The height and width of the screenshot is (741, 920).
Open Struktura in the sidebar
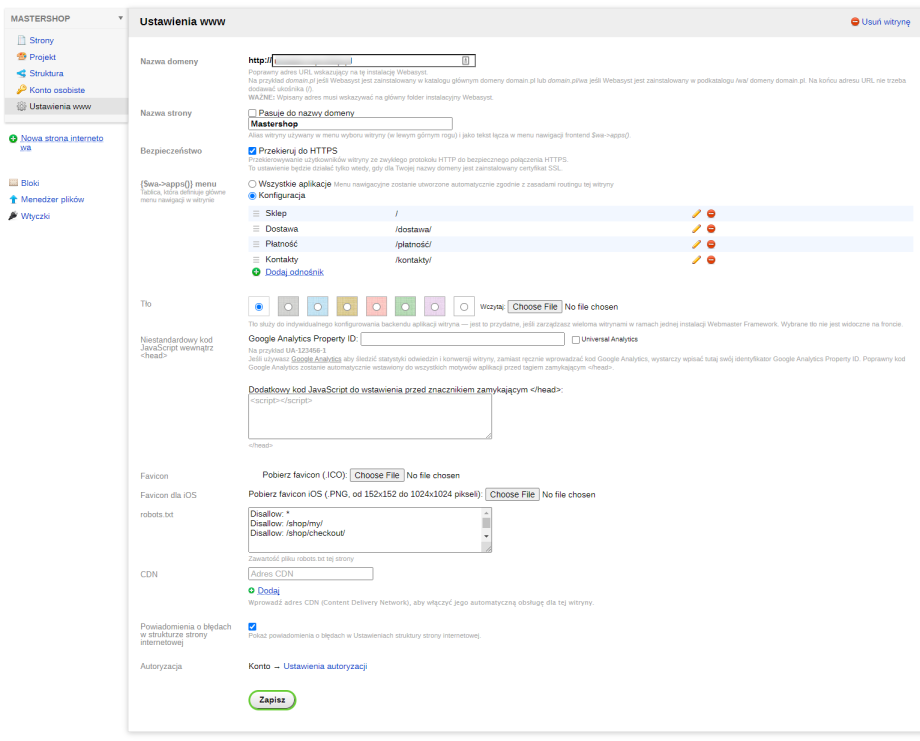pos(46,73)
